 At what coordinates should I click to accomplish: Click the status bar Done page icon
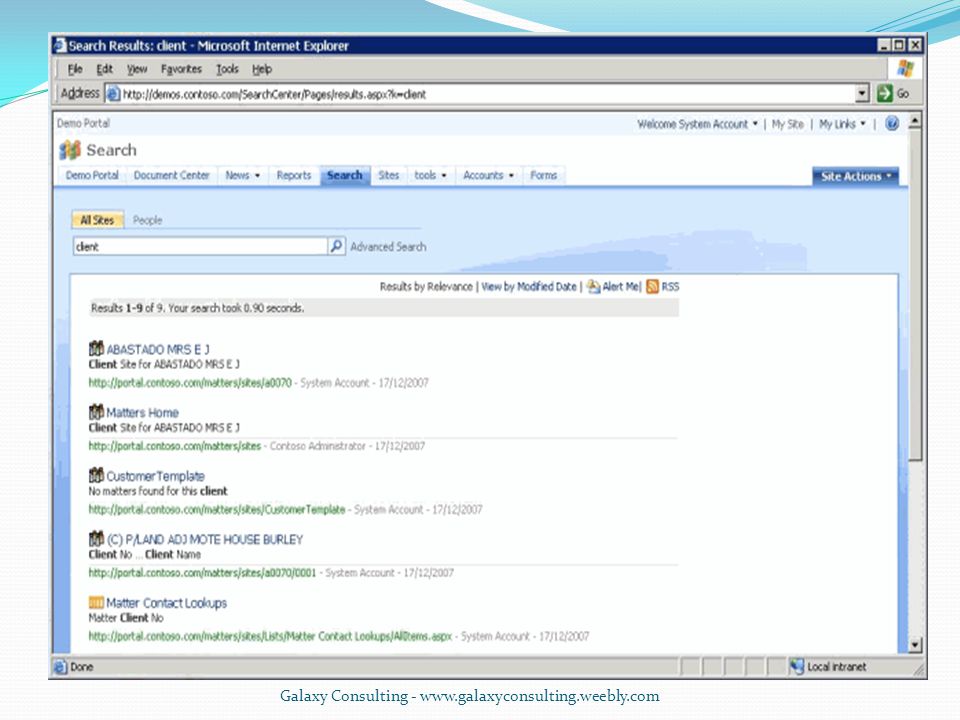(59, 667)
